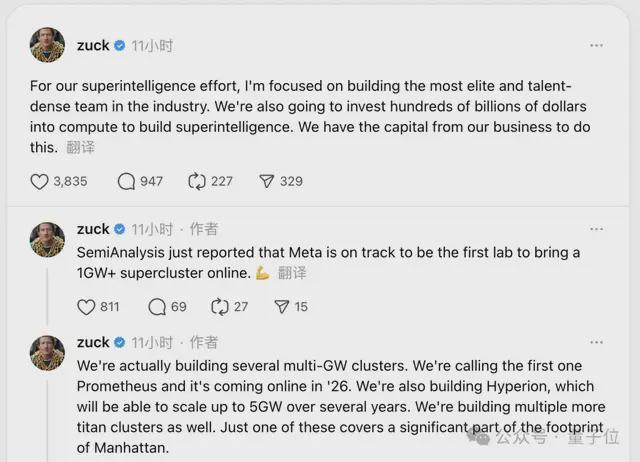Like the first zuck post with 3,835 likes
The width and height of the screenshot is (640, 462).
tap(39, 181)
